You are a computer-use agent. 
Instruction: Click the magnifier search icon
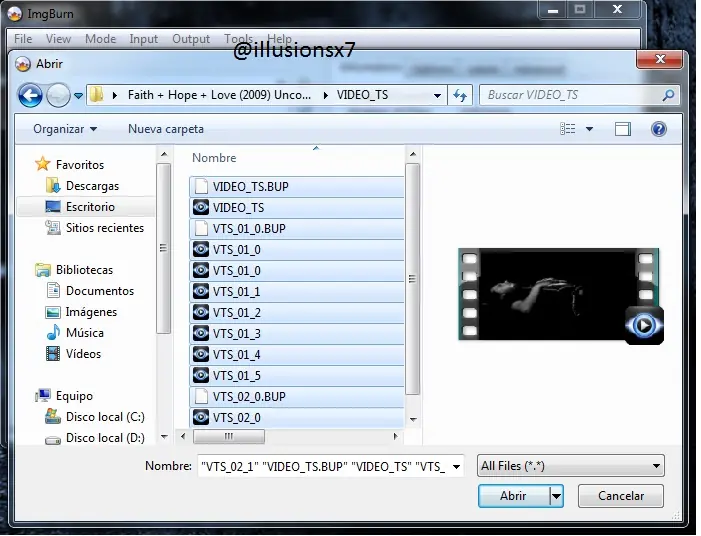pos(668,95)
